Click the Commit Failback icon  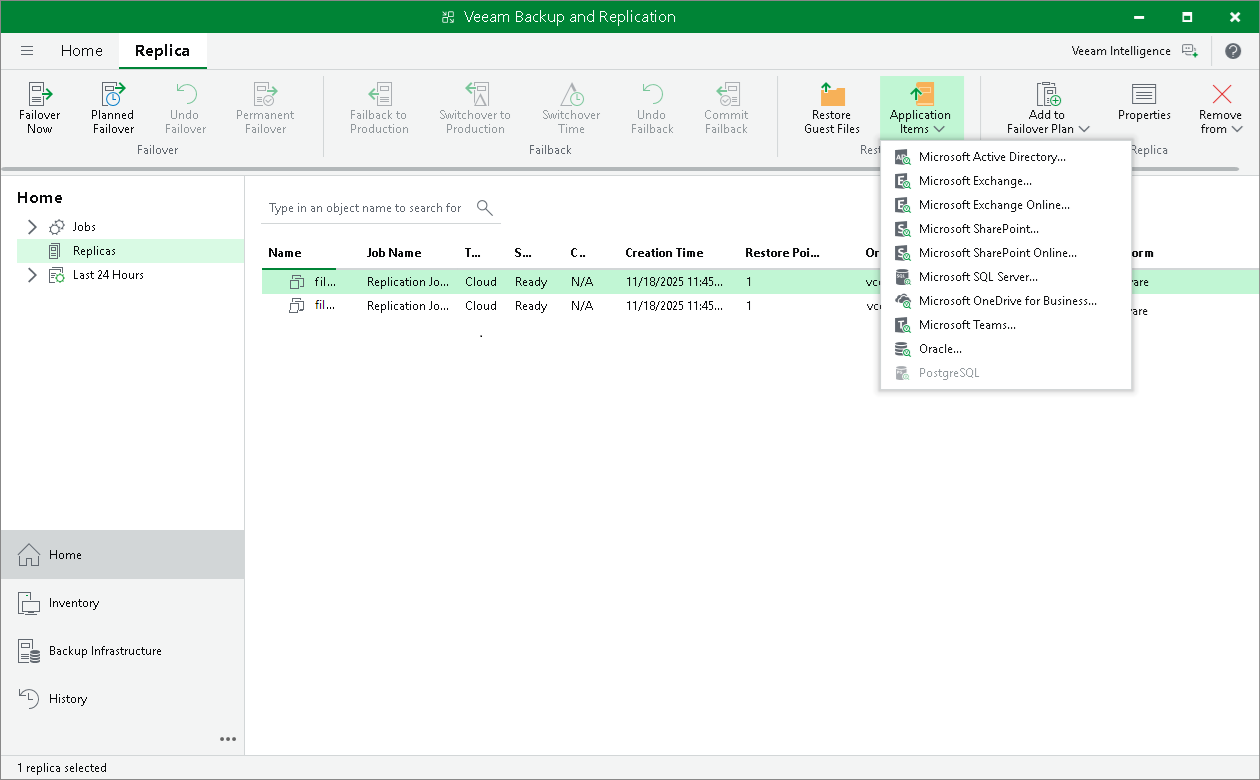[726, 95]
